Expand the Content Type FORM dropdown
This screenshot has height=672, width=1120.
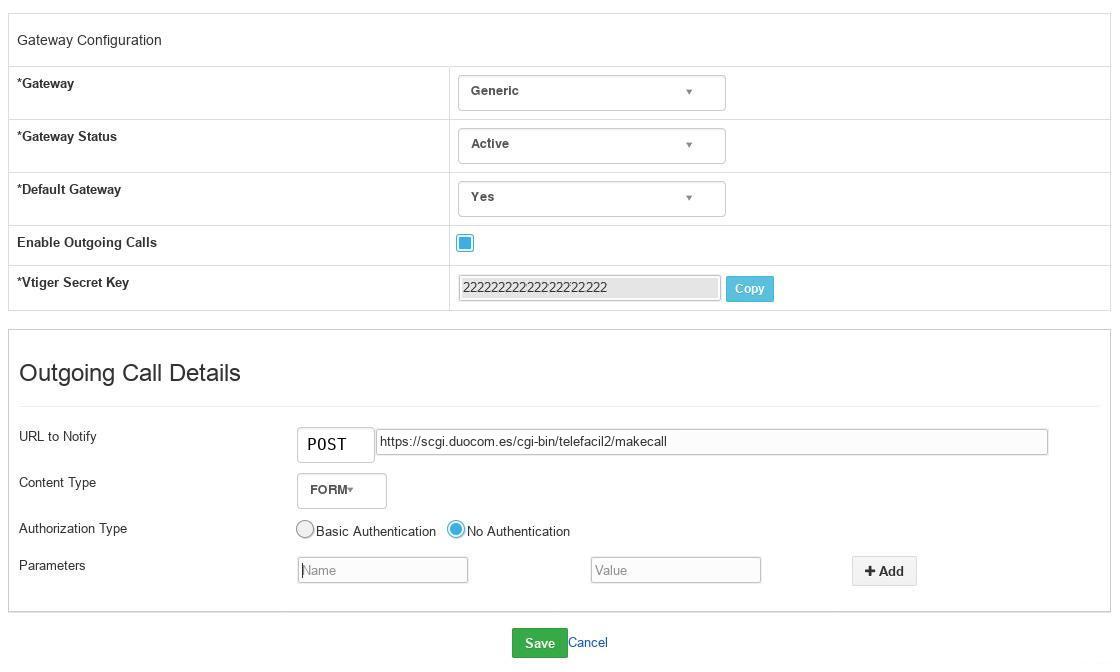(x=341, y=490)
